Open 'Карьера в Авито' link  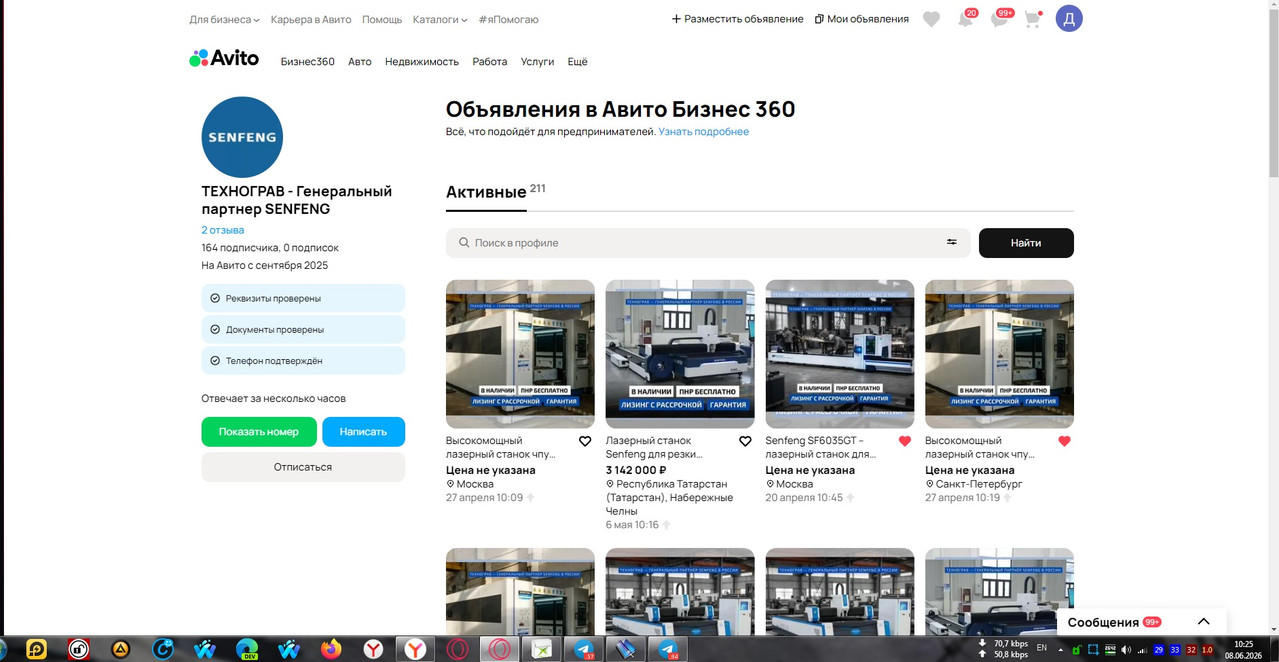point(310,19)
